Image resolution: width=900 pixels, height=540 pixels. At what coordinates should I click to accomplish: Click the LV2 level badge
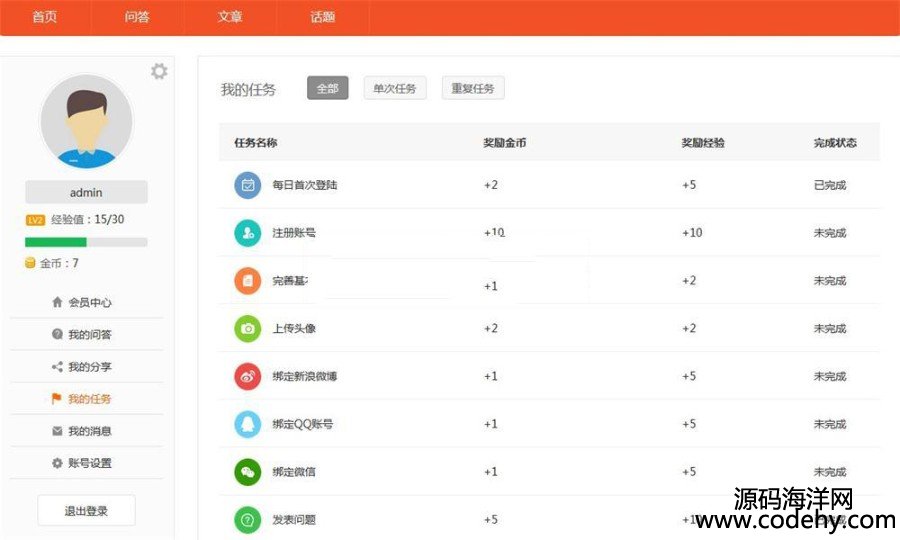coord(35,220)
